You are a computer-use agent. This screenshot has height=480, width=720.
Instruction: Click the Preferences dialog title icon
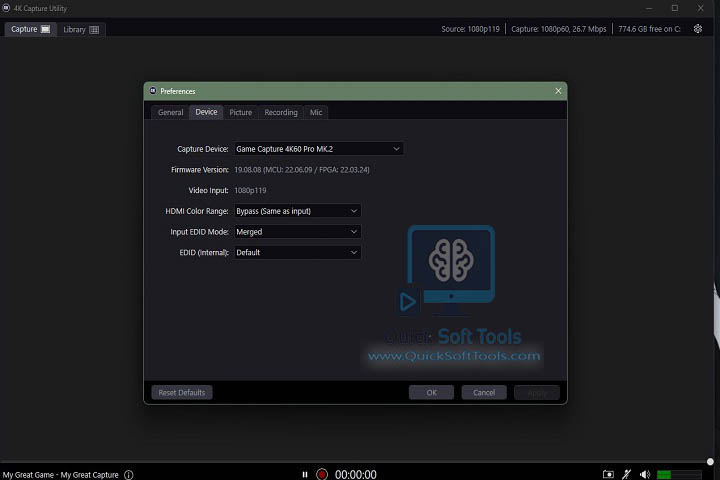point(153,91)
